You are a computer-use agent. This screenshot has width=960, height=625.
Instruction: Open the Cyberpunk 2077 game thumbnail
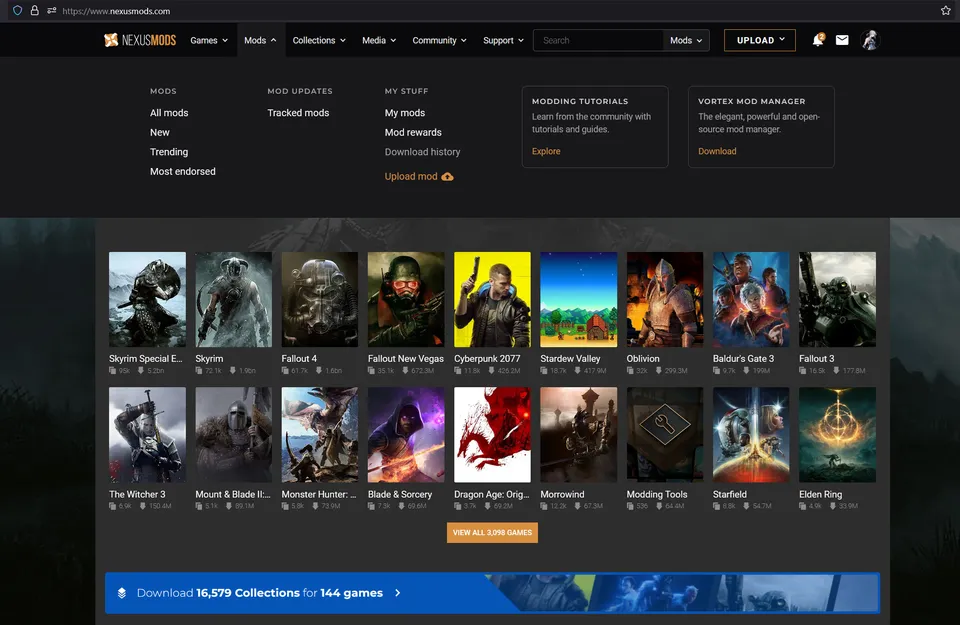492,299
